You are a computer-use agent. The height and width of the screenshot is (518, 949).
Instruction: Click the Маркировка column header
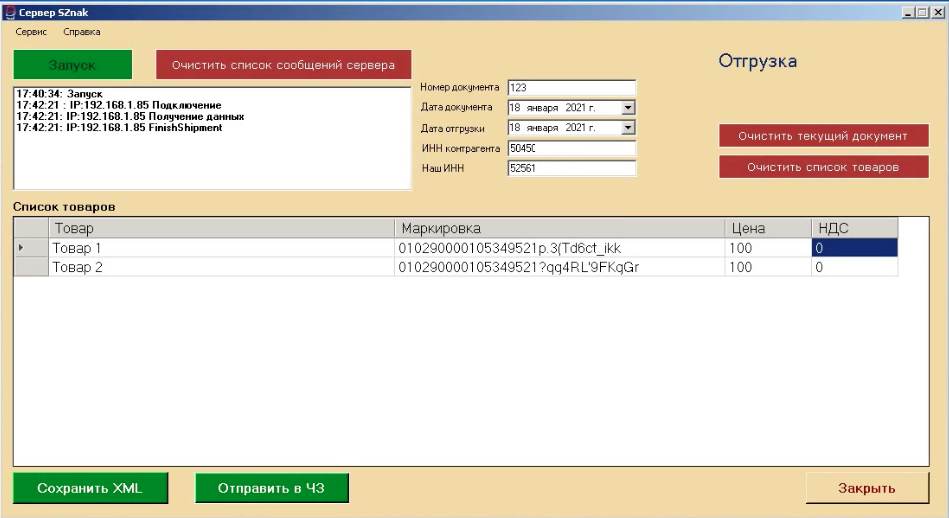(559, 228)
